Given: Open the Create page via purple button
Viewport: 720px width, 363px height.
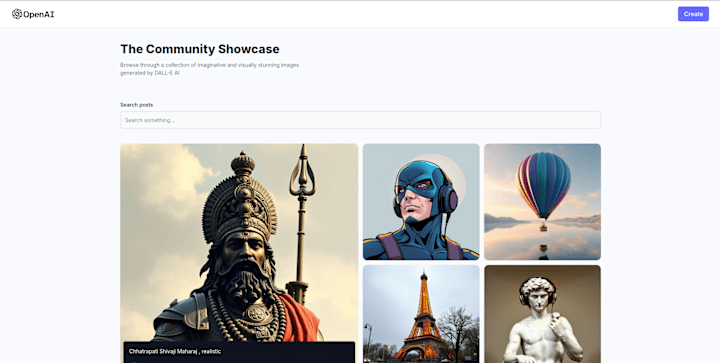Looking at the screenshot, I should [x=693, y=14].
